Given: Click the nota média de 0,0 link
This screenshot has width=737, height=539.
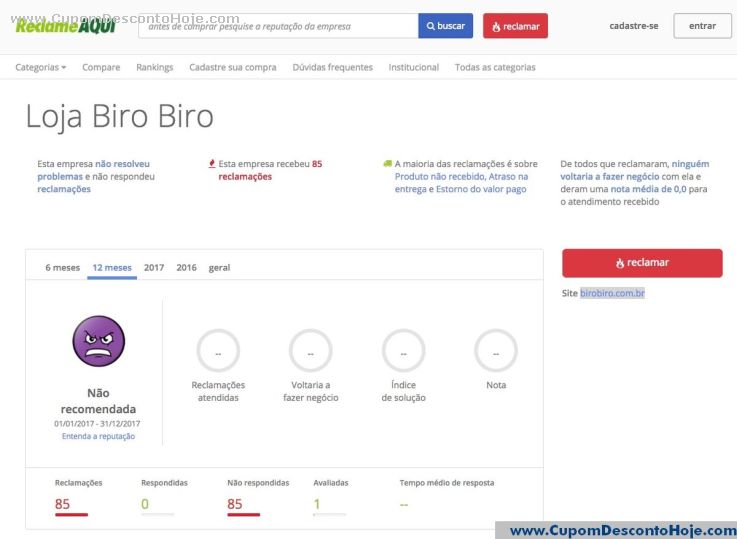Looking at the screenshot, I should 648,189.
